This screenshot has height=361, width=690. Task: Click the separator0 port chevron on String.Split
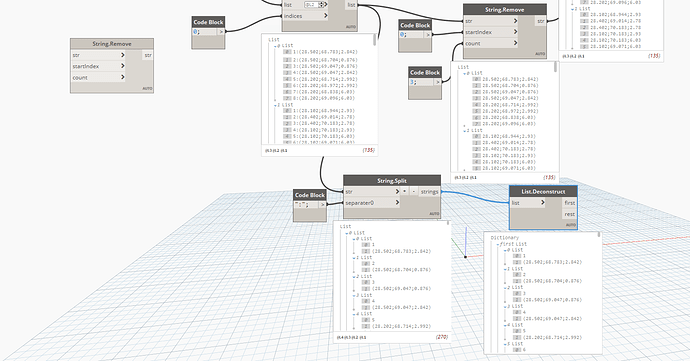(397, 203)
